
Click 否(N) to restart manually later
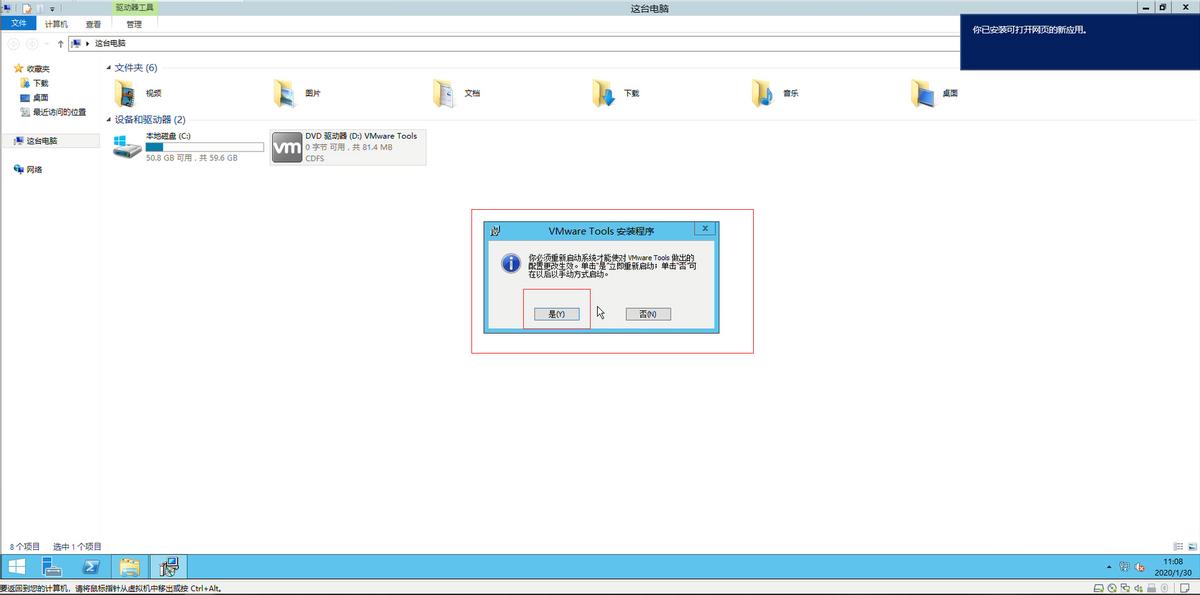(x=647, y=313)
